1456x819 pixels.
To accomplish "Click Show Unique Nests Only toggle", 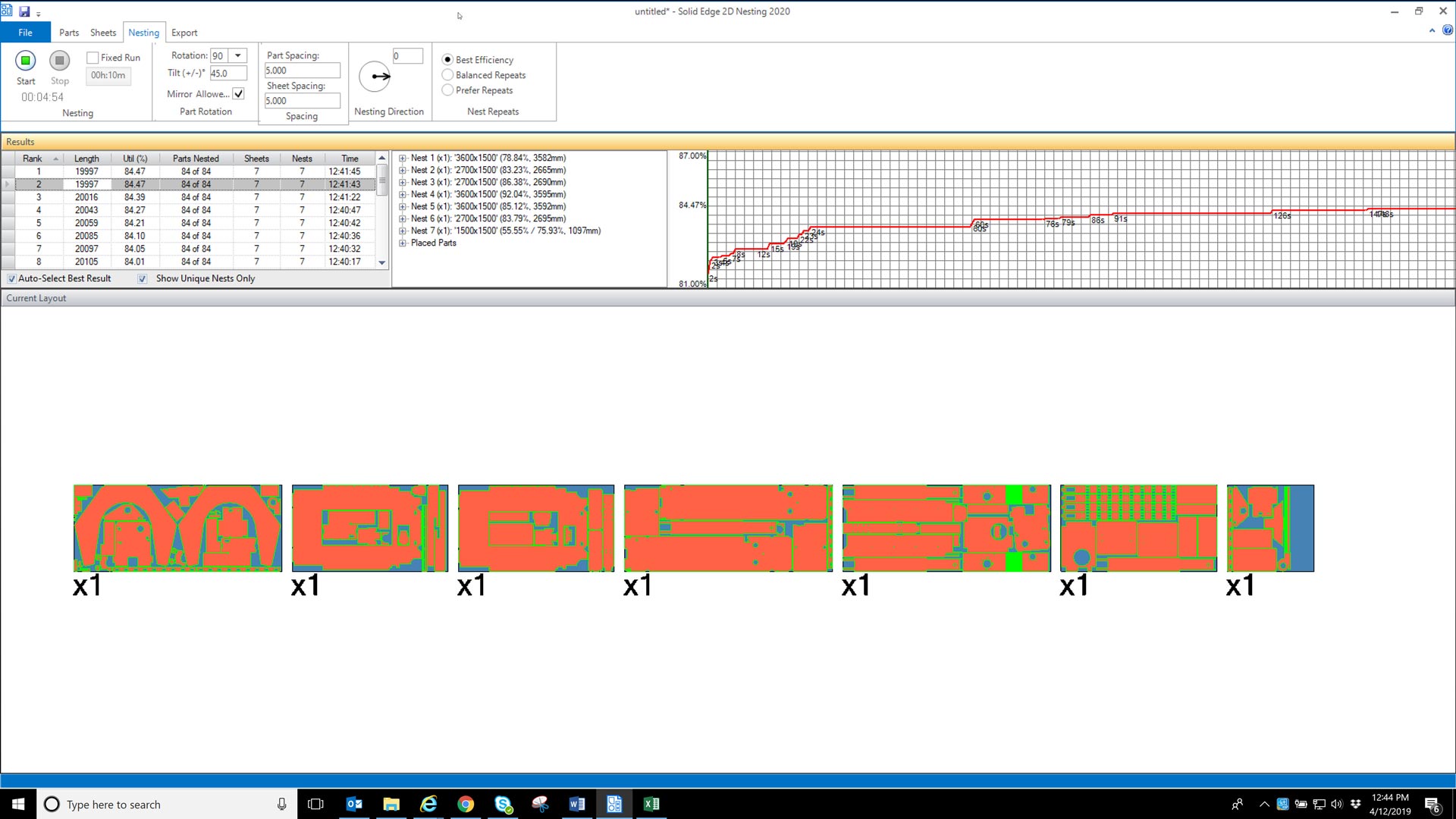I will point(143,278).
